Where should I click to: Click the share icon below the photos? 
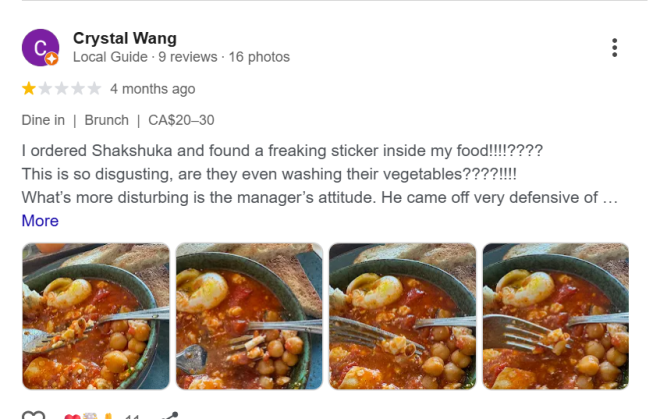coord(169,415)
